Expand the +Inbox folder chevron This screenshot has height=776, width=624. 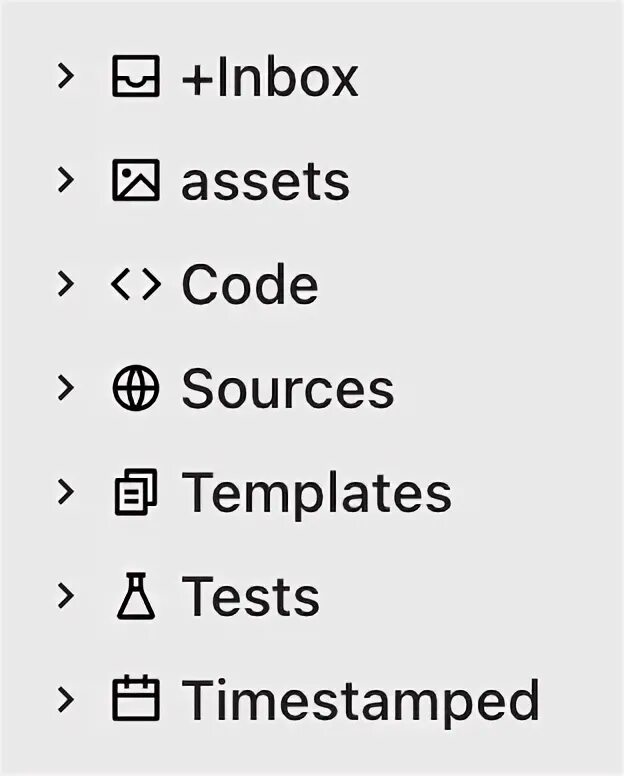[x=65, y=76]
